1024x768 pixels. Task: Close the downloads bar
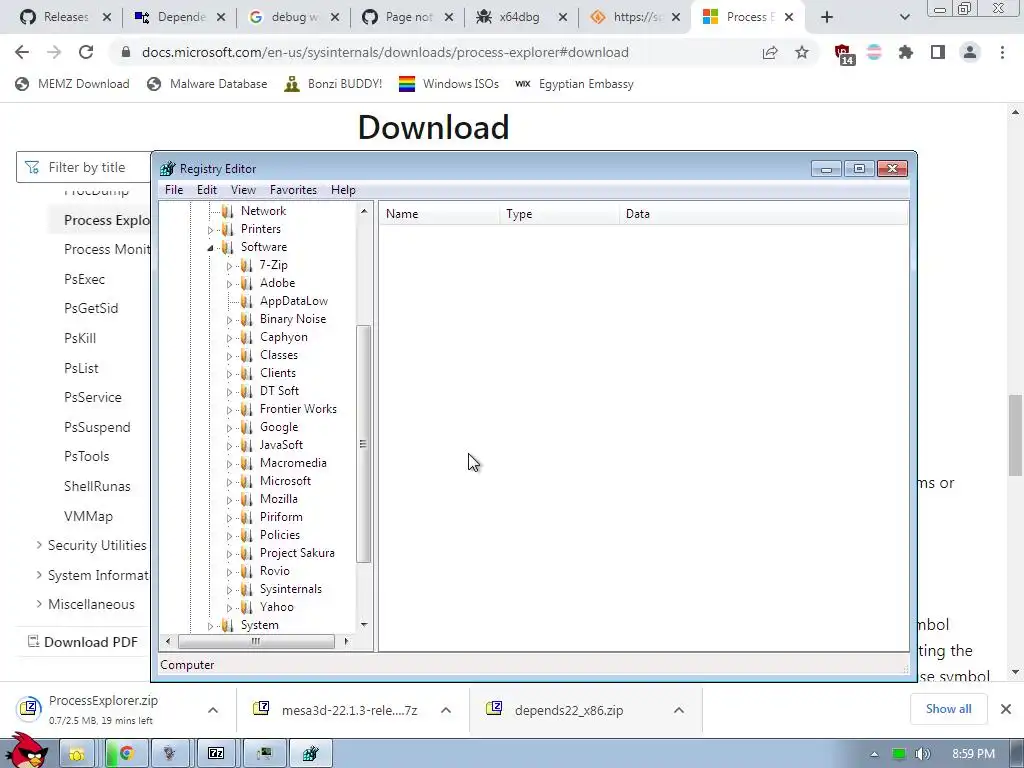pyautogui.click(x=1006, y=709)
